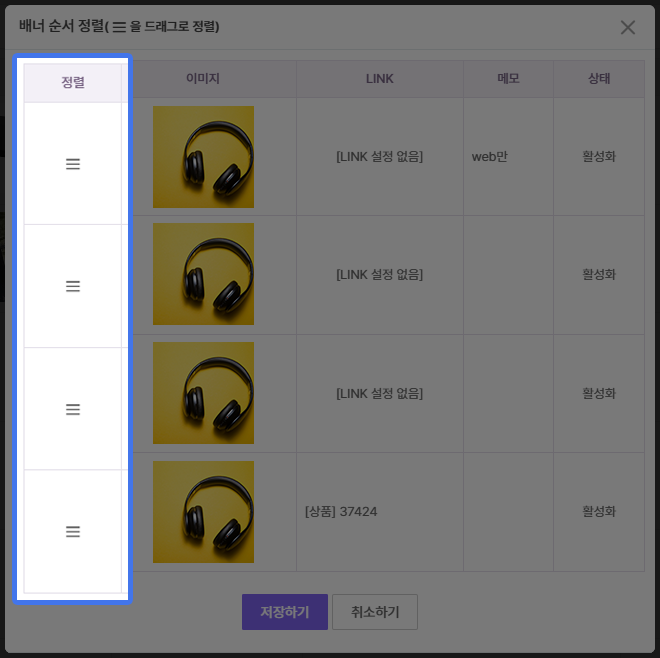Click the fourth row's headphone thumbnail

tap(203, 512)
